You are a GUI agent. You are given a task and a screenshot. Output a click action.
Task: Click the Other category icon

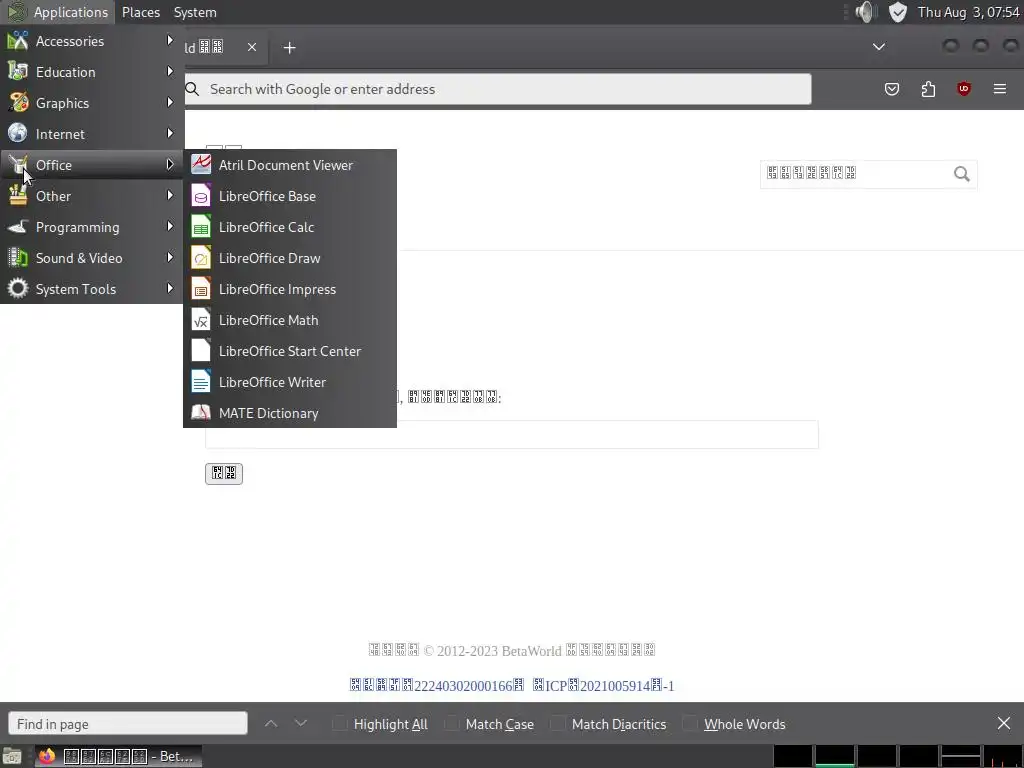(18, 195)
